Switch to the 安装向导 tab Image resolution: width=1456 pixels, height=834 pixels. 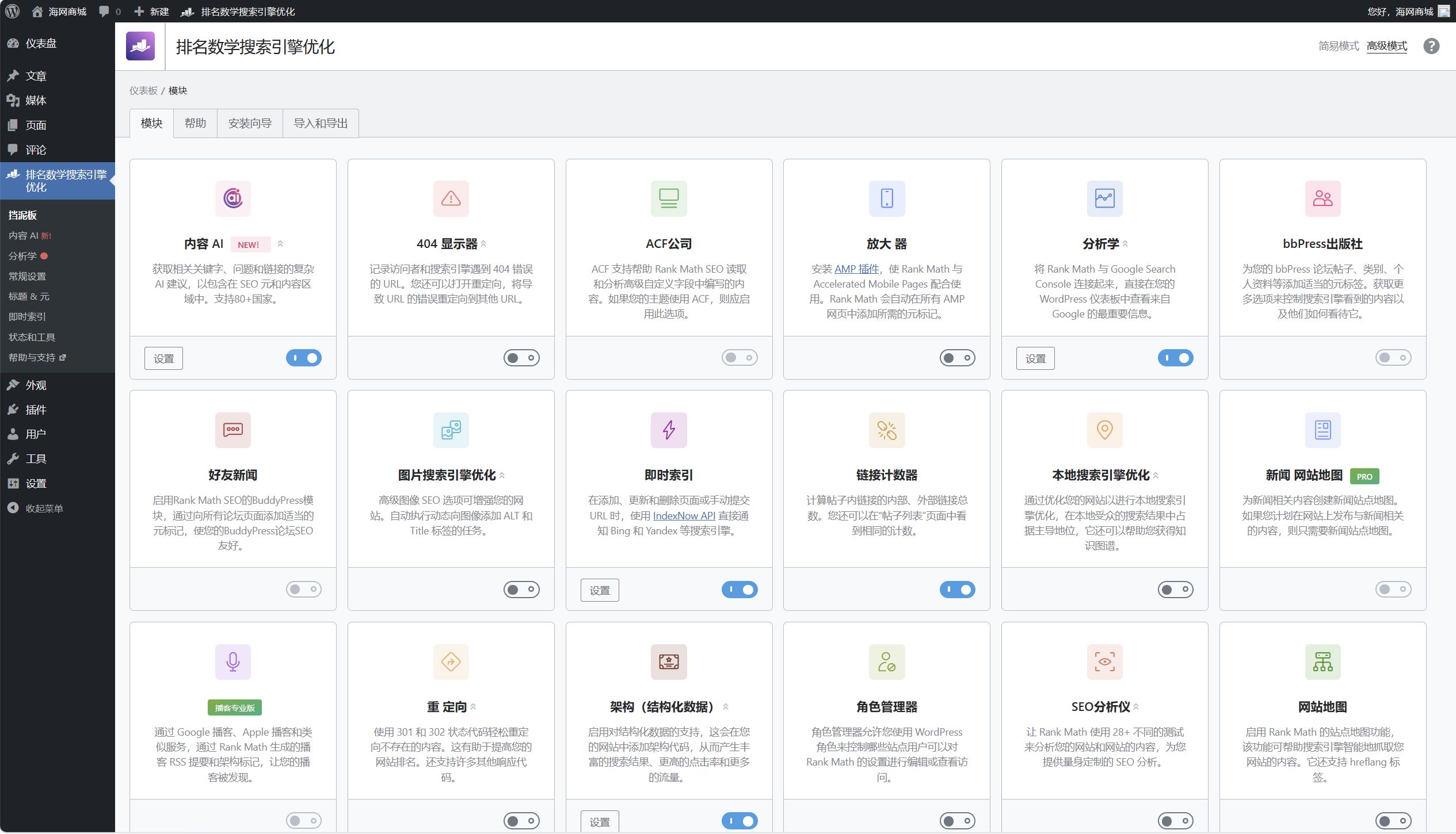250,123
